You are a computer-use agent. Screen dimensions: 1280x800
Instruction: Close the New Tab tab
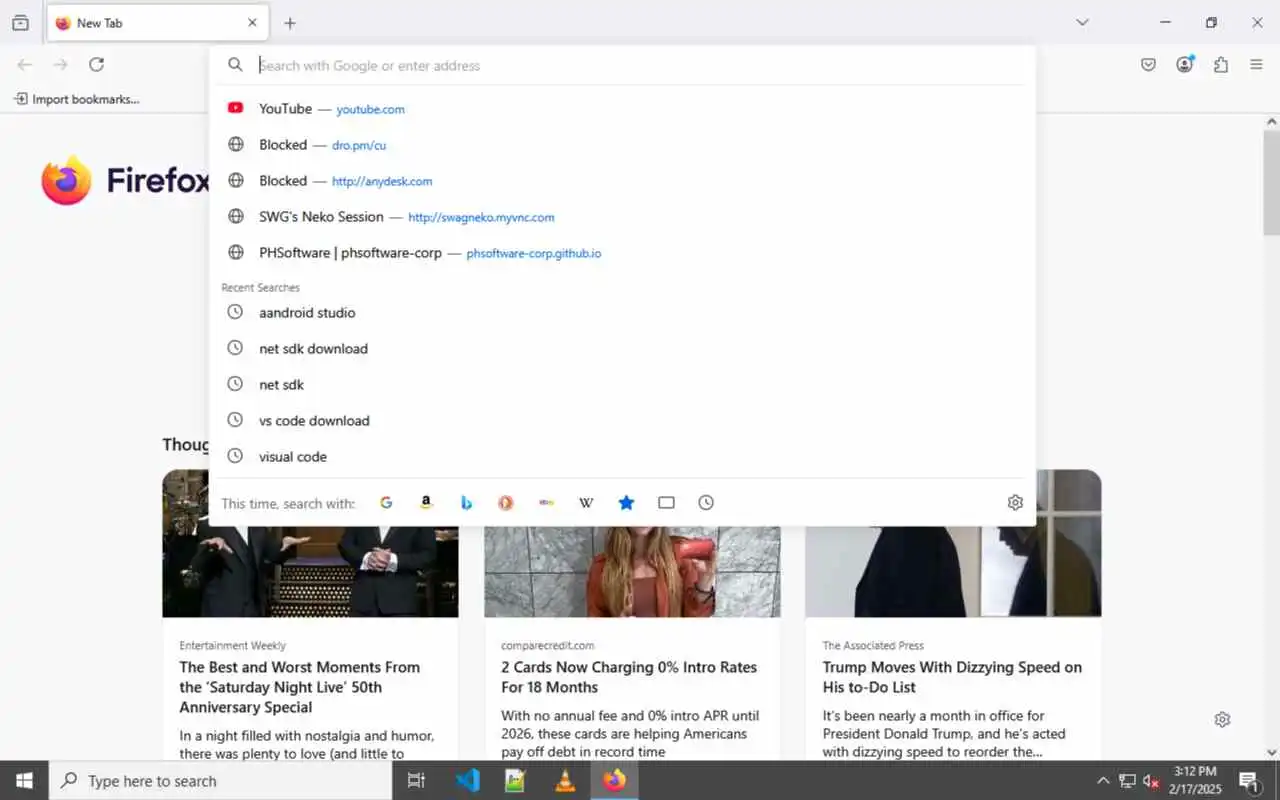point(252,23)
